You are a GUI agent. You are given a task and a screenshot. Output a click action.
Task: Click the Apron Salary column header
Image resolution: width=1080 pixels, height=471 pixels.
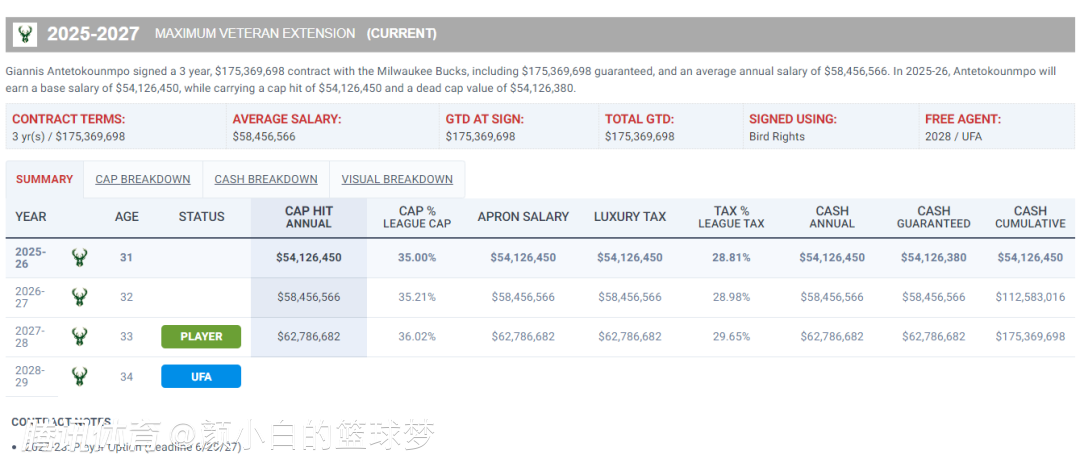pos(523,217)
